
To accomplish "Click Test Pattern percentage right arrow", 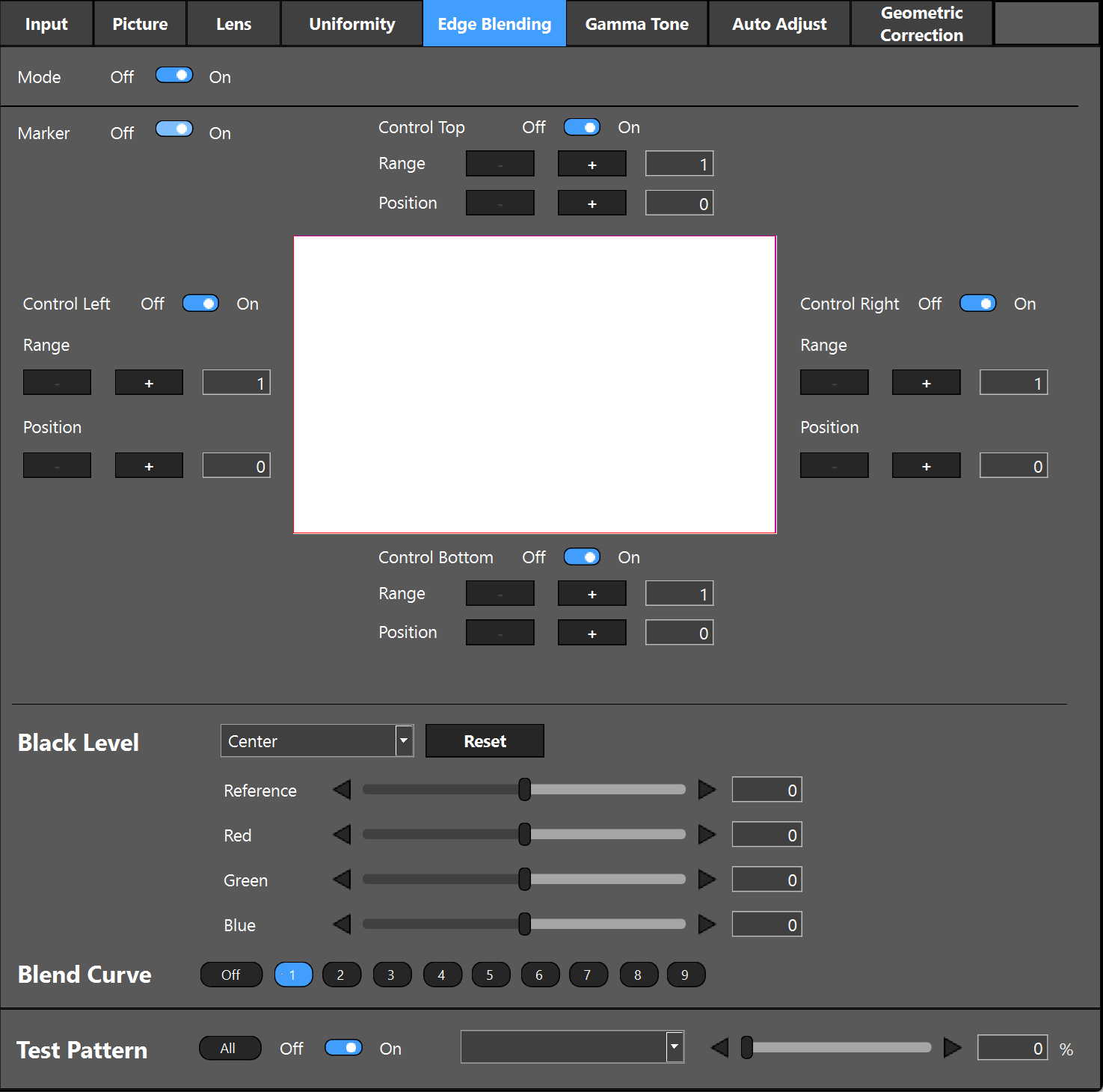I will tap(952, 1048).
